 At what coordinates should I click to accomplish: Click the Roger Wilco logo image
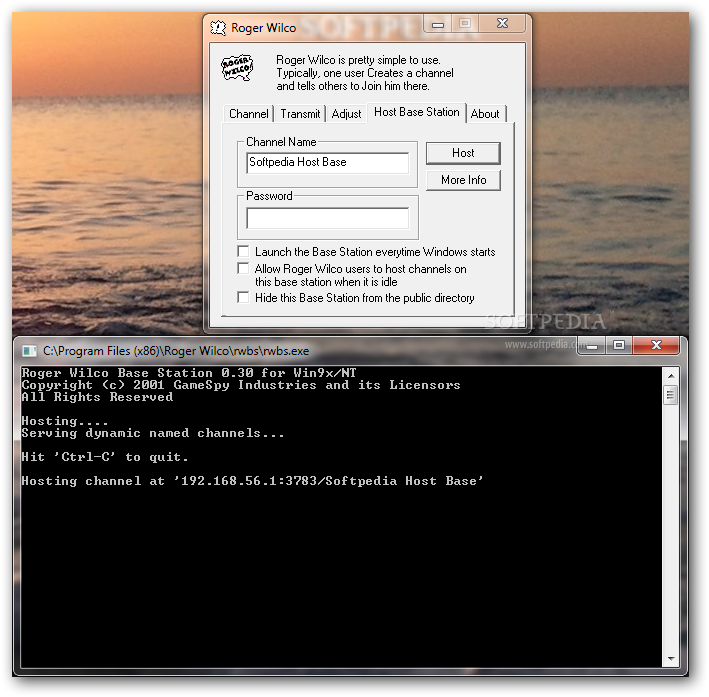tap(237, 67)
